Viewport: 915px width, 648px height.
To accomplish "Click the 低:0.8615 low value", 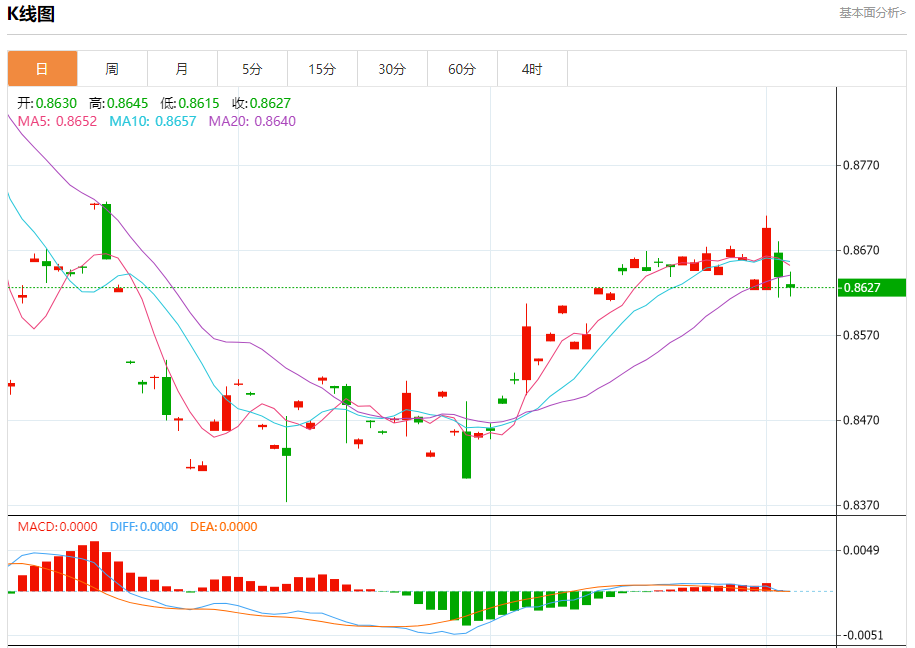I will 190,103.
